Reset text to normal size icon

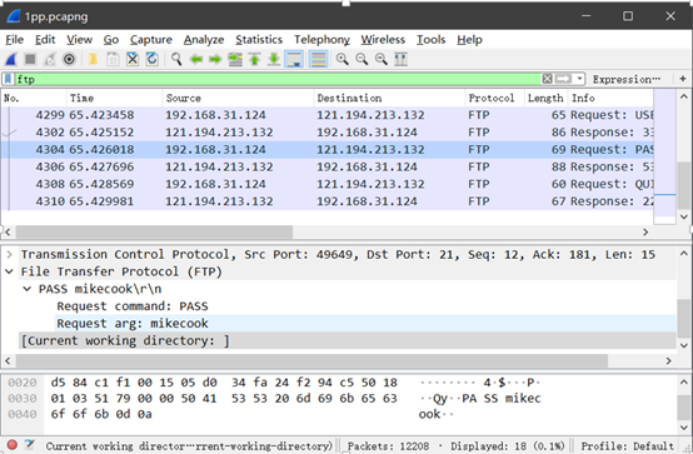point(381,59)
